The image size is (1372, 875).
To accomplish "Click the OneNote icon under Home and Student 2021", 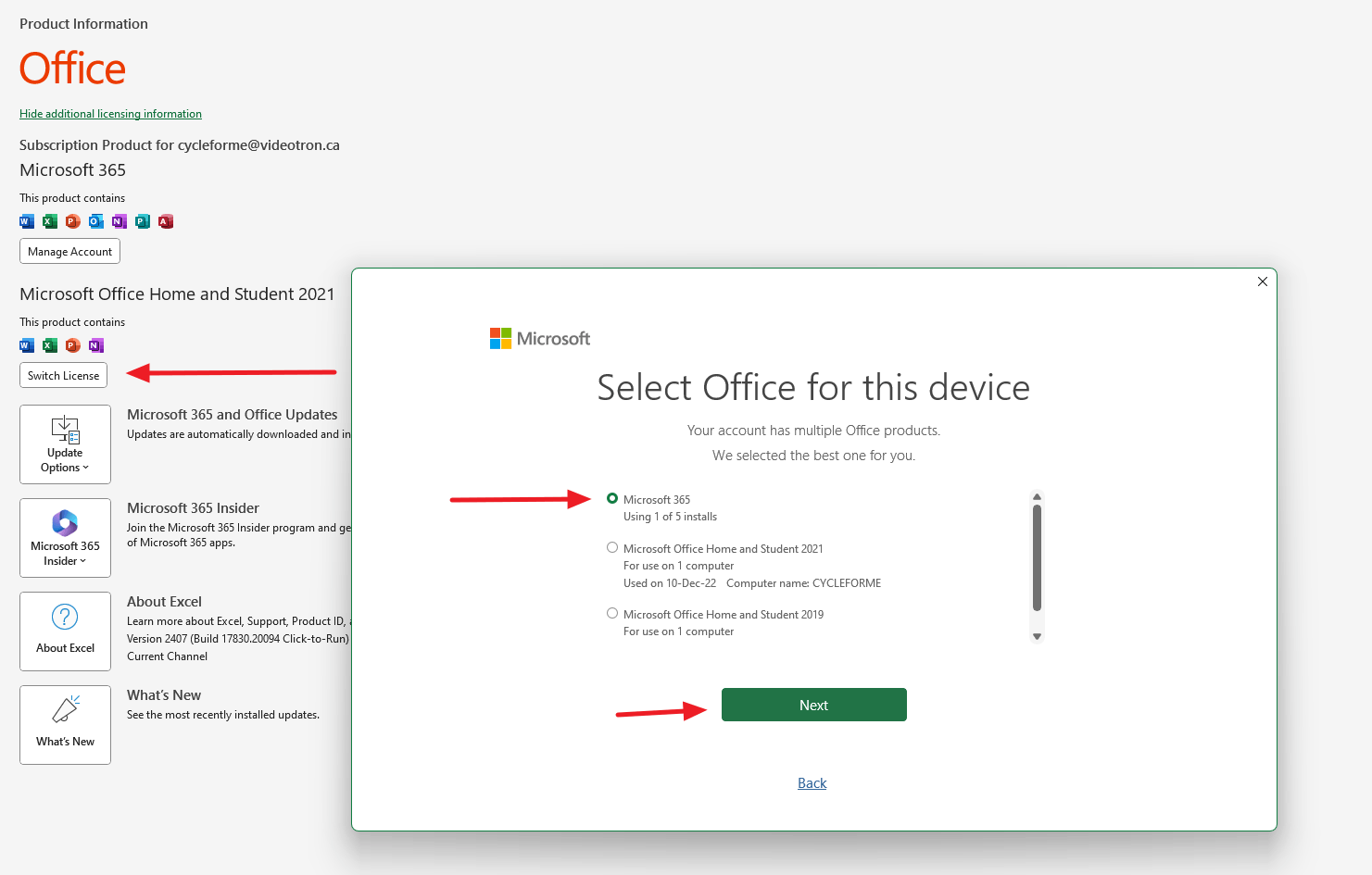I will 96,345.
